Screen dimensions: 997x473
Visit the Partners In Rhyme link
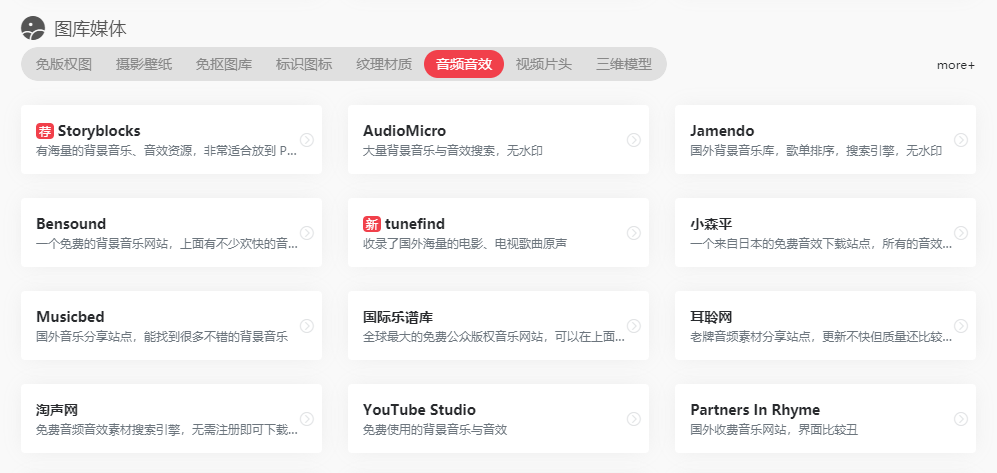click(x=755, y=409)
